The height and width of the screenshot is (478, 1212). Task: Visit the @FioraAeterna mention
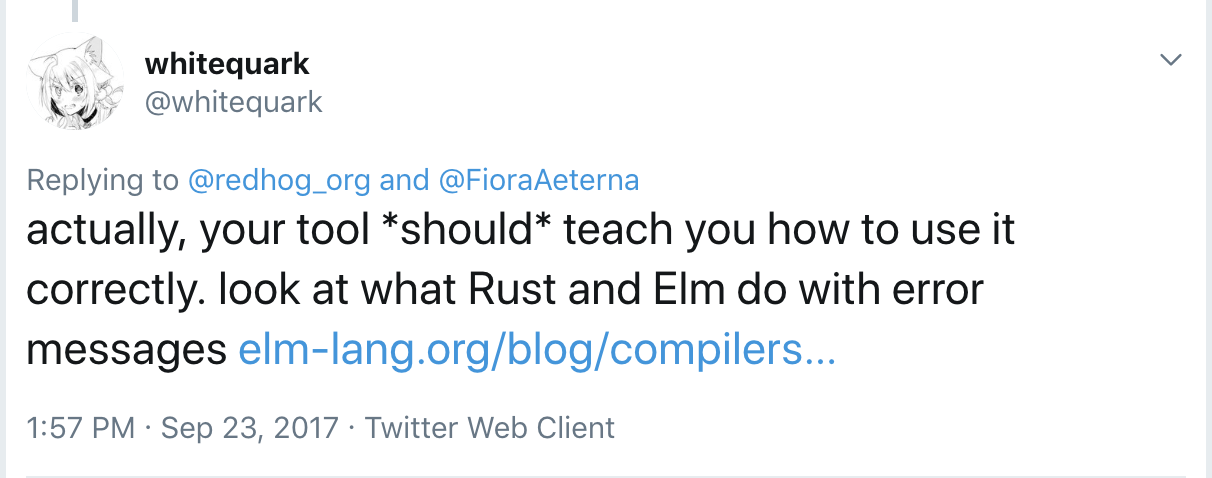point(539,180)
